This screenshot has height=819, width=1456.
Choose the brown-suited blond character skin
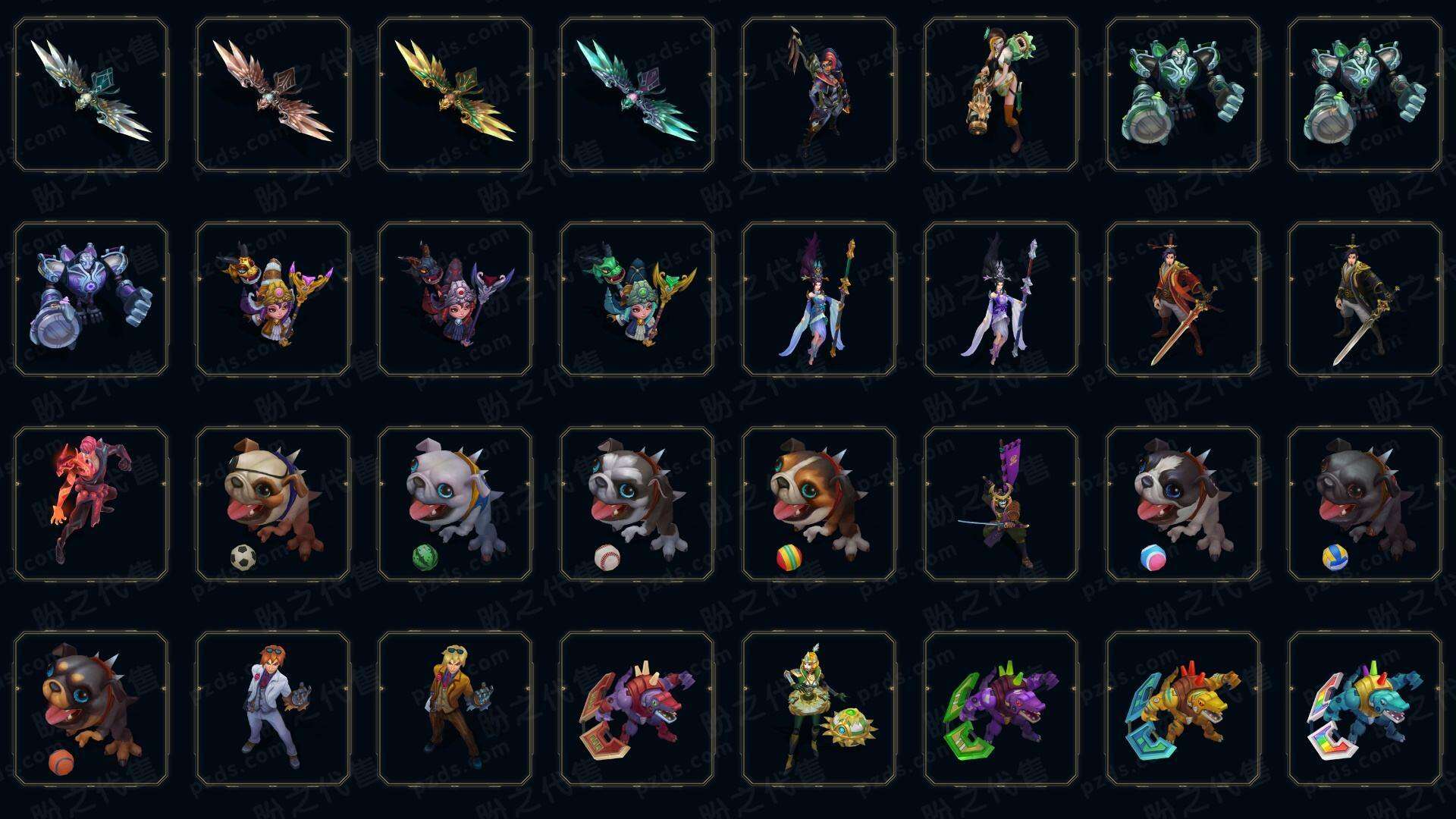[455, 708]
